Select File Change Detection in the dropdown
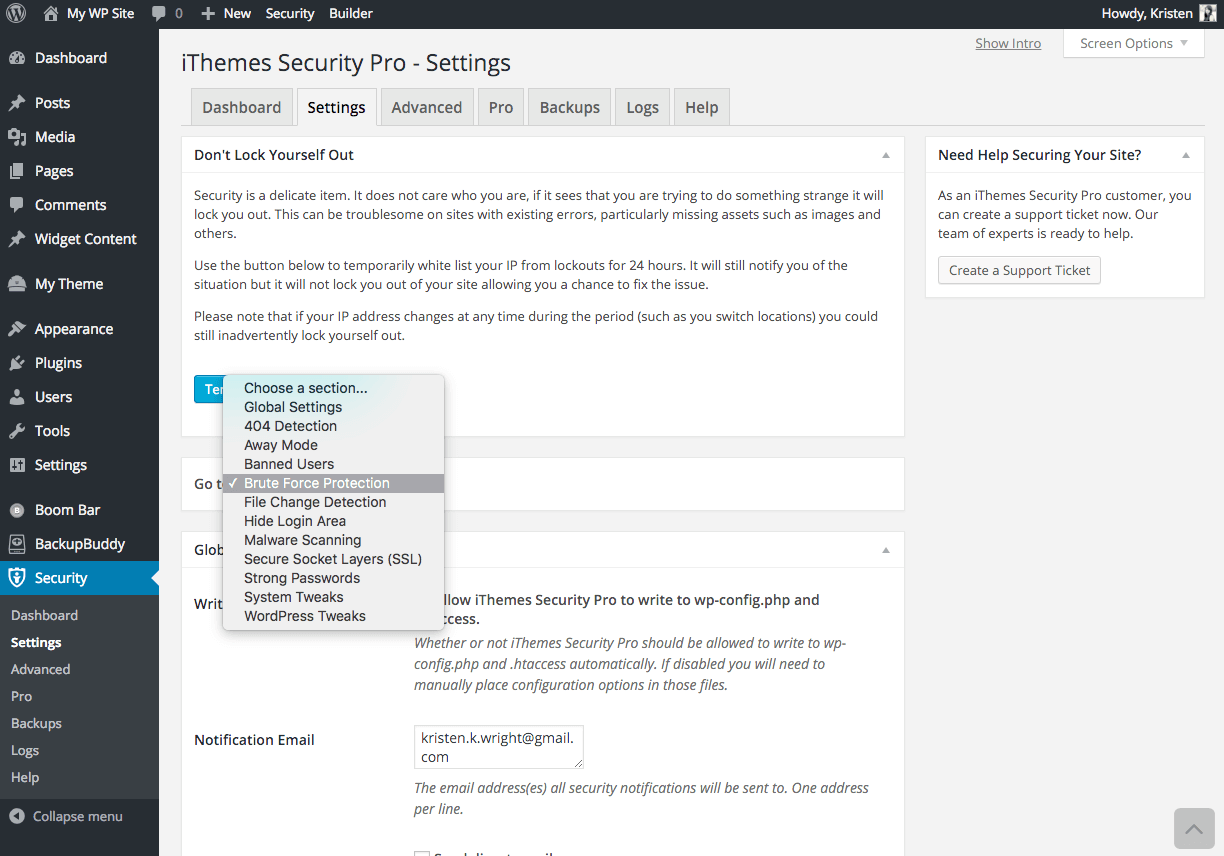The height and width of the screenshot is (856, 1224). click(x=333, y=502)
